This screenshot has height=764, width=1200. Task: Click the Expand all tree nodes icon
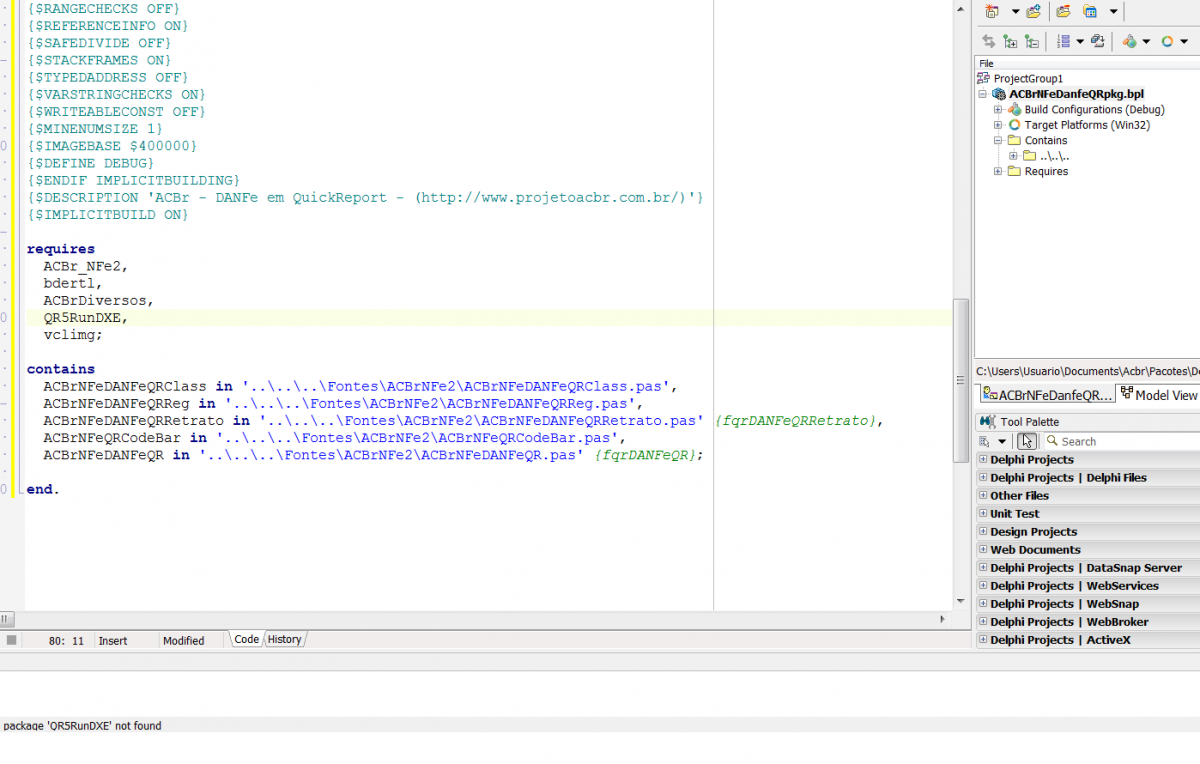click(1010, 41)
